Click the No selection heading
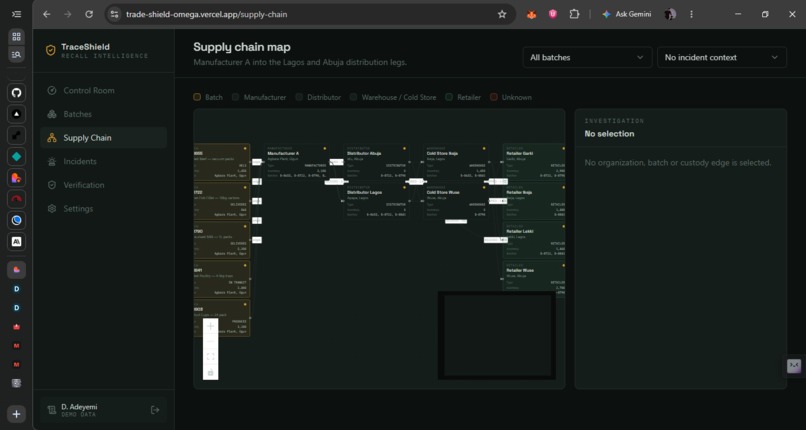 [609, 134]
